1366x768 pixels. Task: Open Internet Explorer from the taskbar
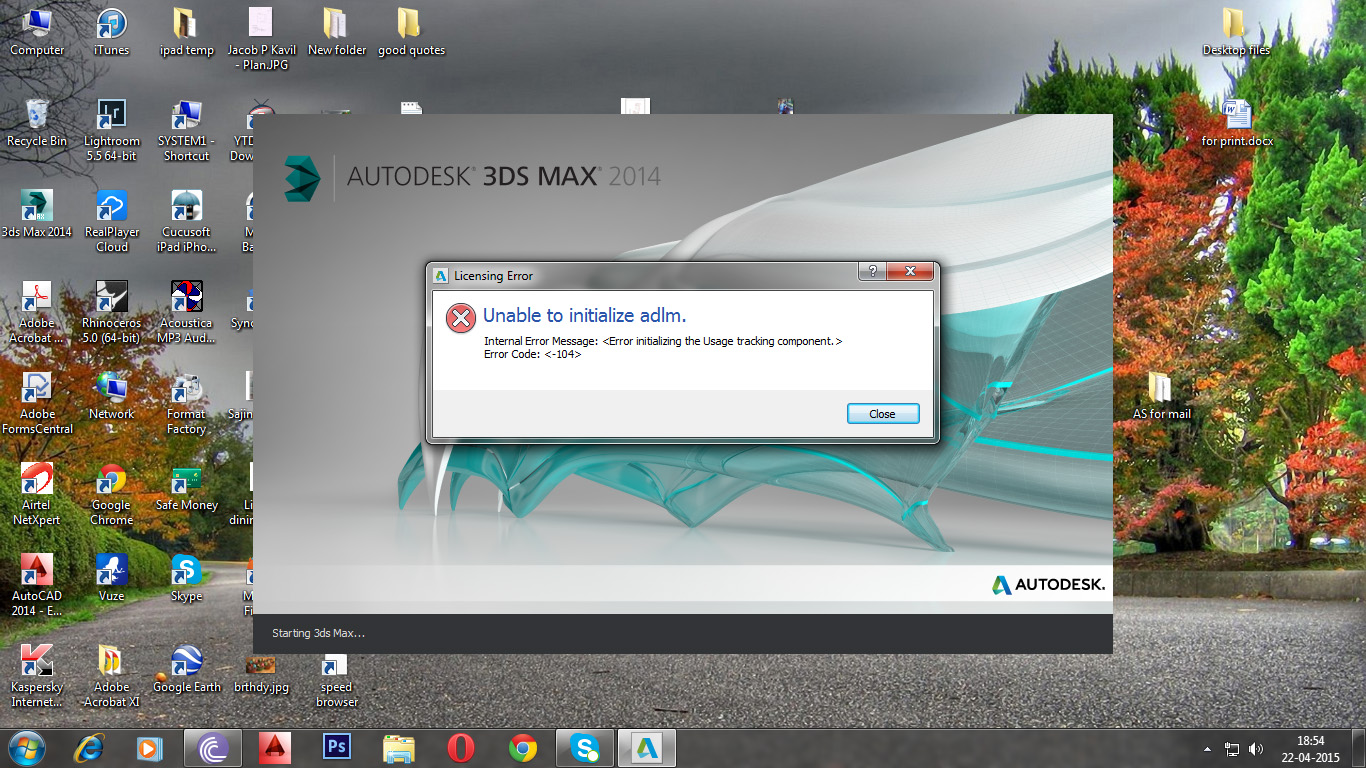pos(91,748)
